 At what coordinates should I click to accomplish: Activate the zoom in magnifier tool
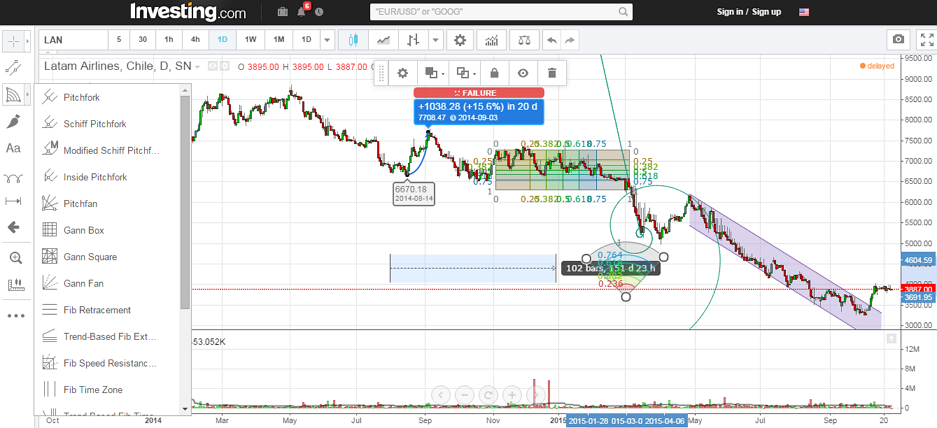coord(16,258)
